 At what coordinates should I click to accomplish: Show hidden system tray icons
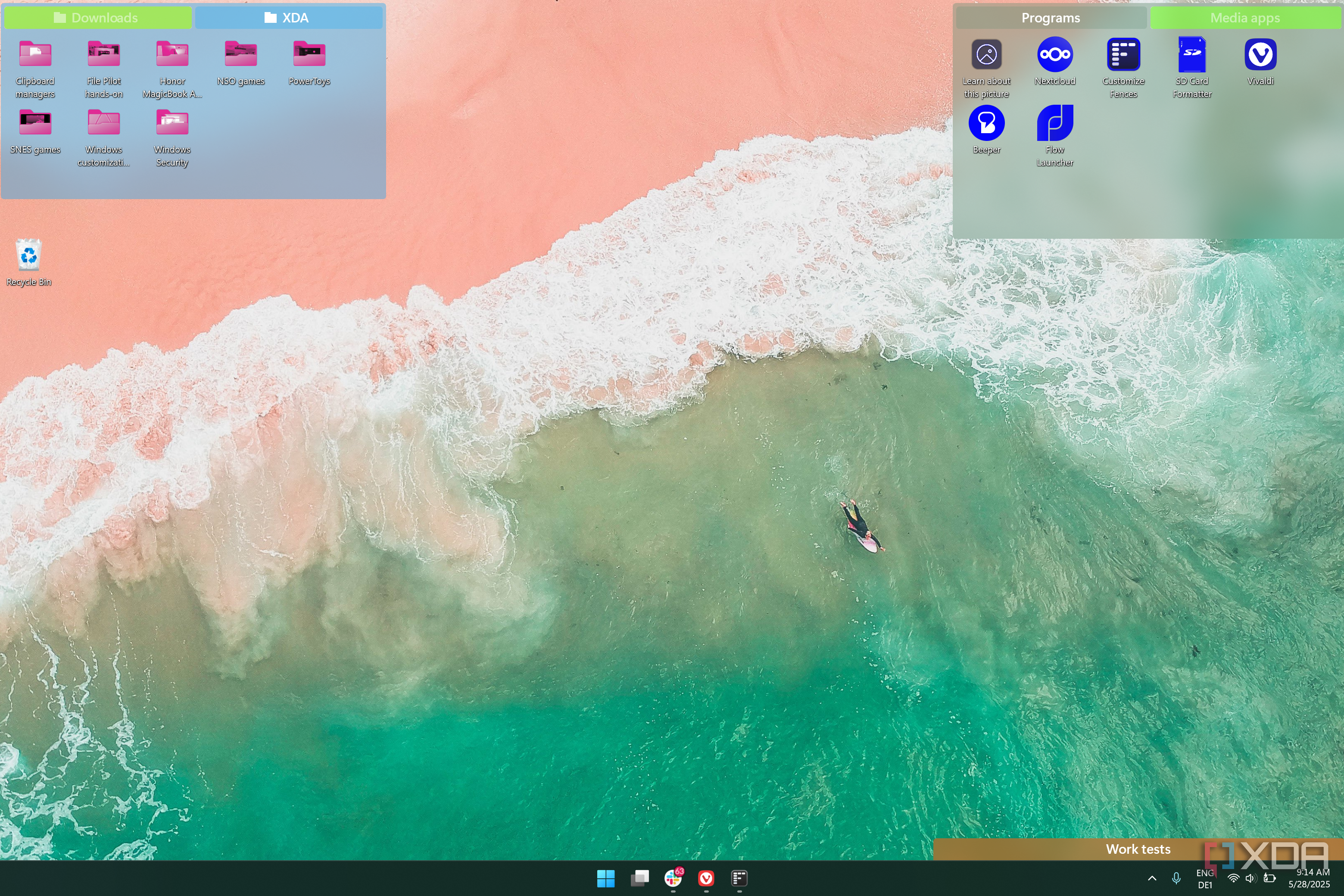tap(1151, 878)
